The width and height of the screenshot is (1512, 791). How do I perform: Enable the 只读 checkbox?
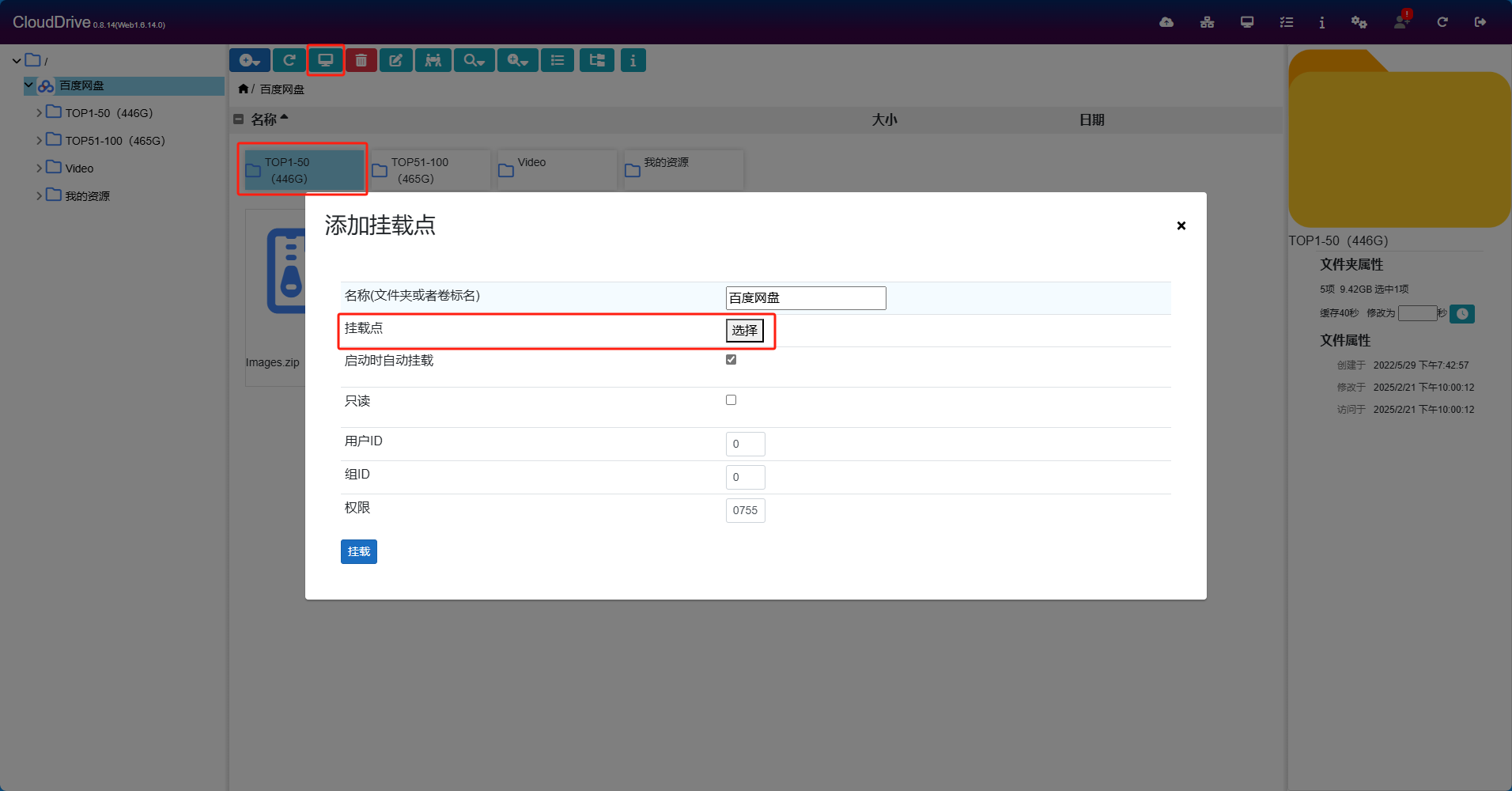coord(731,400)
